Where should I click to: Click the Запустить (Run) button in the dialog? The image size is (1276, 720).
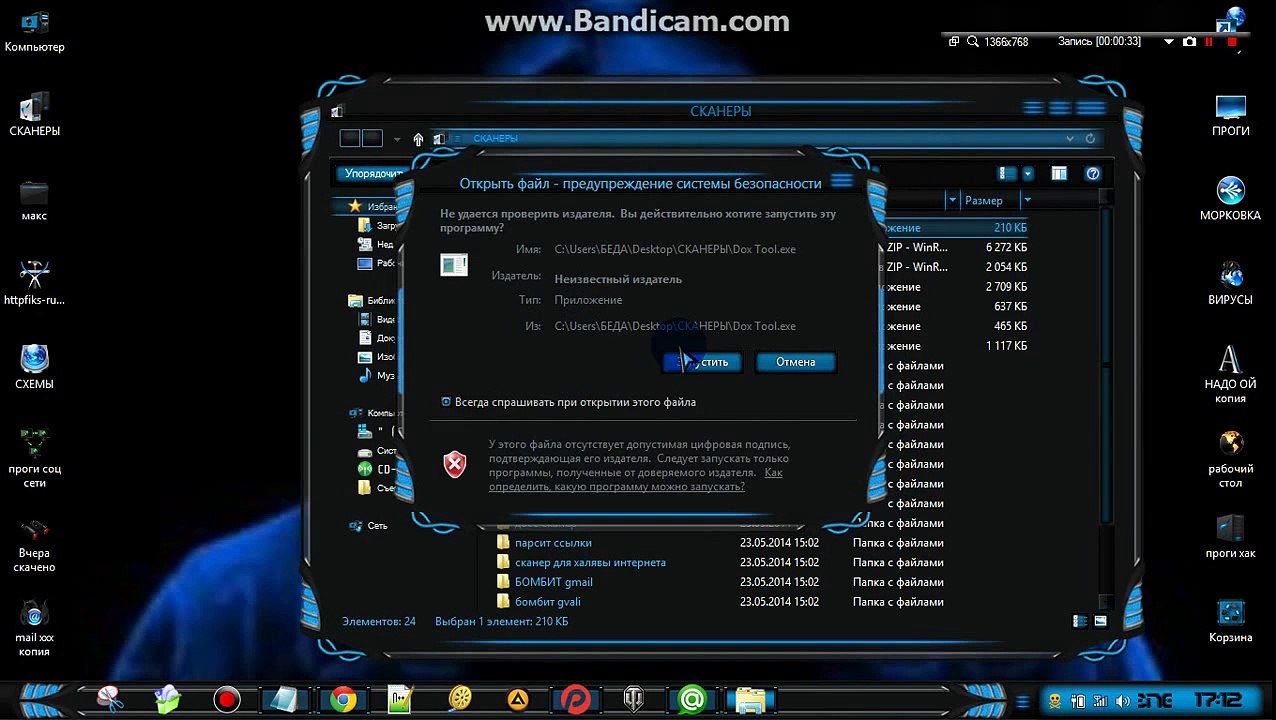703,362
